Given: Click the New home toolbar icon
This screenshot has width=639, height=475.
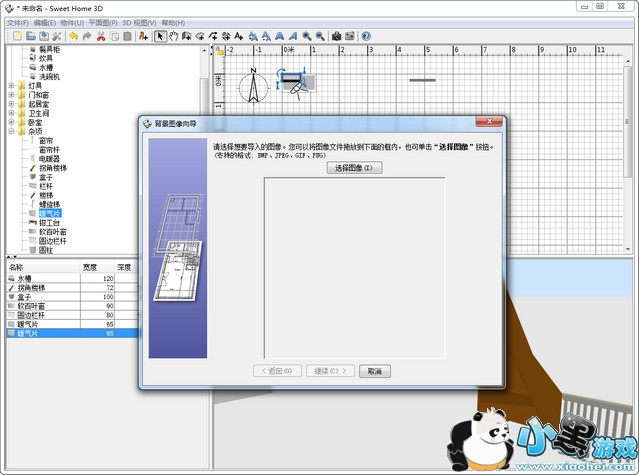Looking at the screenshot, I should [x=17, y=37].
